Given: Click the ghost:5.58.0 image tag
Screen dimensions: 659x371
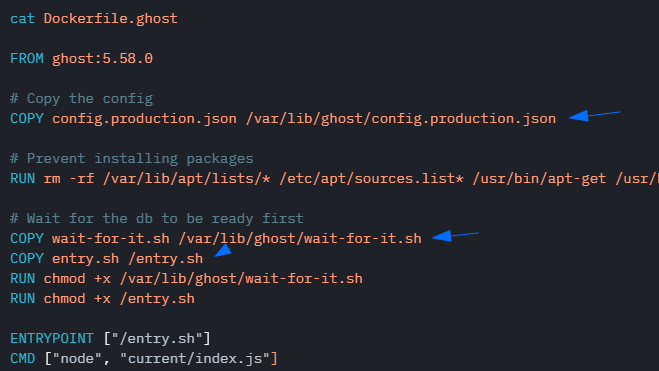Looking at the screenshot, I should (102, 58).
